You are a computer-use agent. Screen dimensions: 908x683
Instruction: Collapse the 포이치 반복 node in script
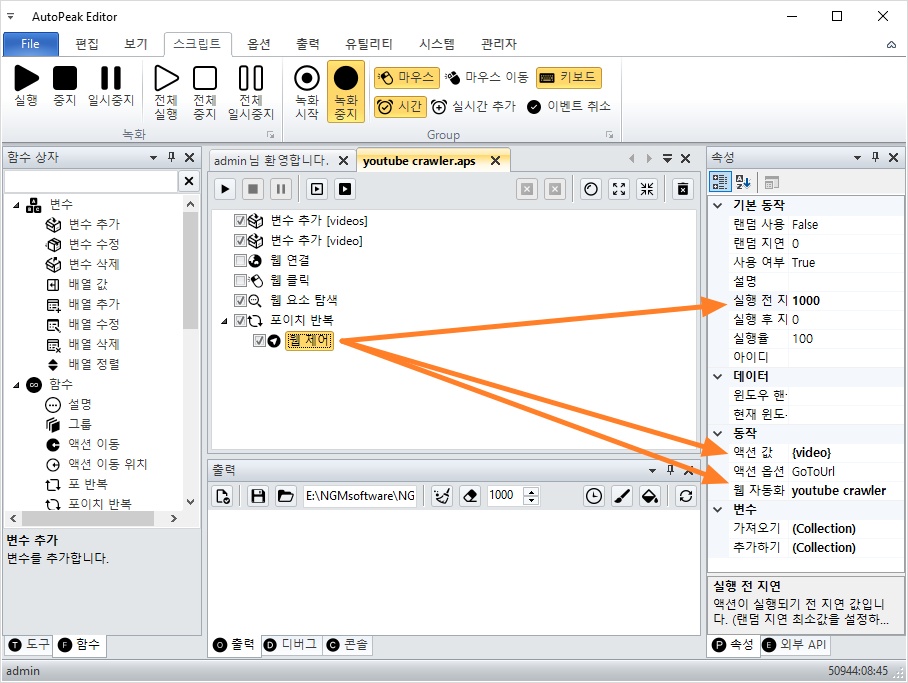click(x=224, y=320)
